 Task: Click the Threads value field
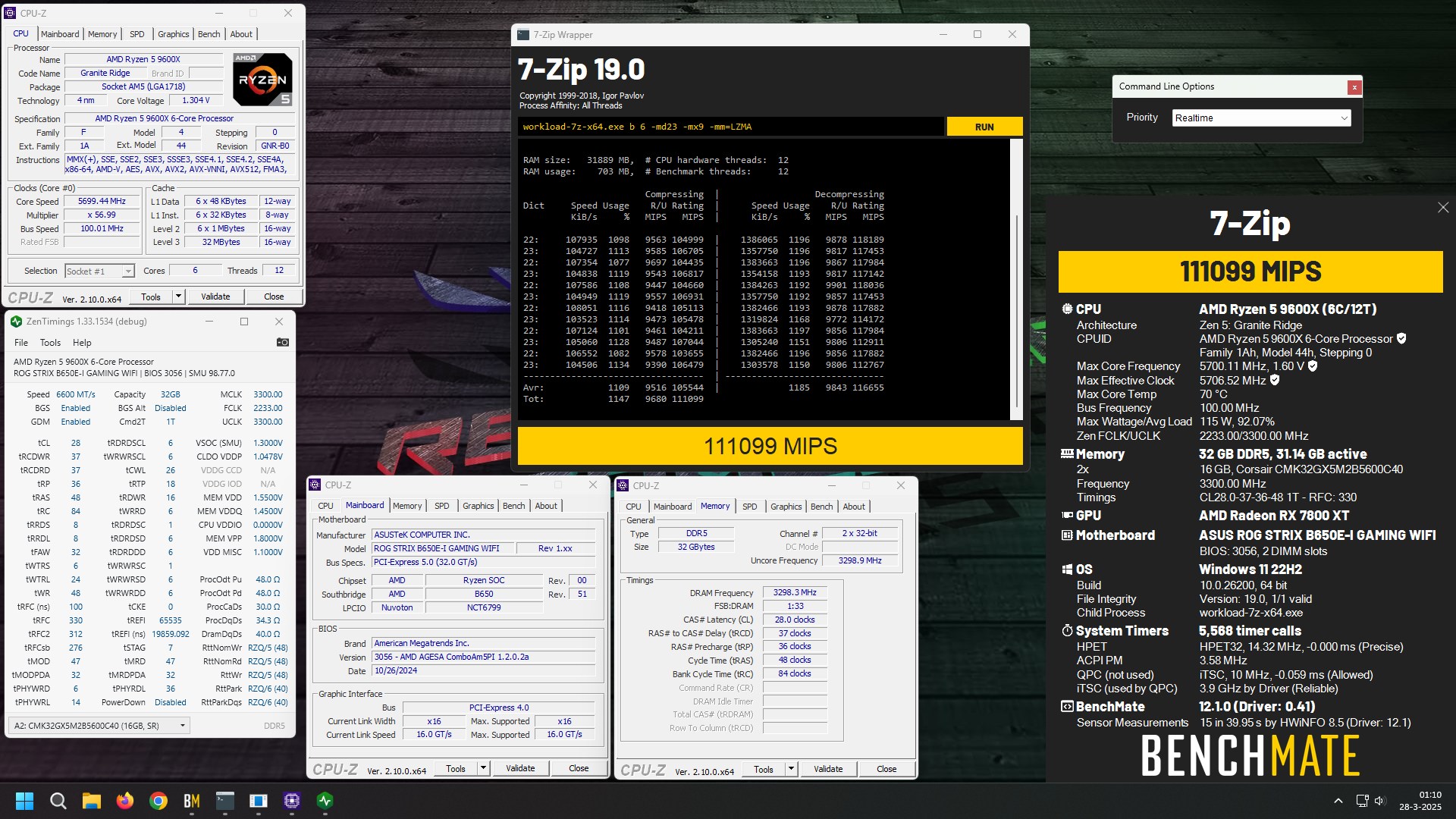tap(279, 271)
